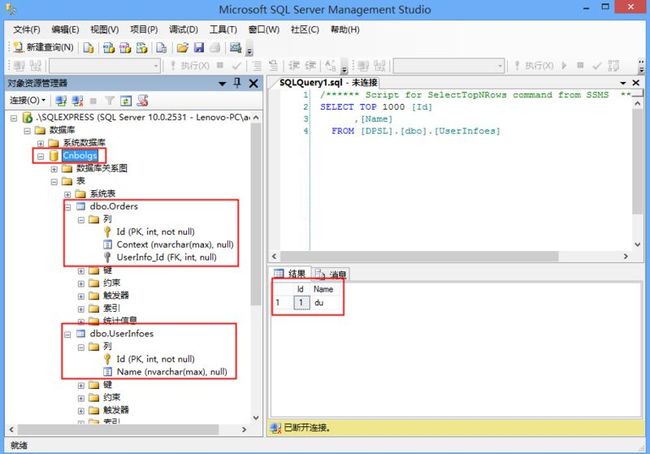Image resolution: width=650 pixels, height=454 pixels.
Task: Click the query editor horizontal scrollbar
Action: (x=419, y=256)
